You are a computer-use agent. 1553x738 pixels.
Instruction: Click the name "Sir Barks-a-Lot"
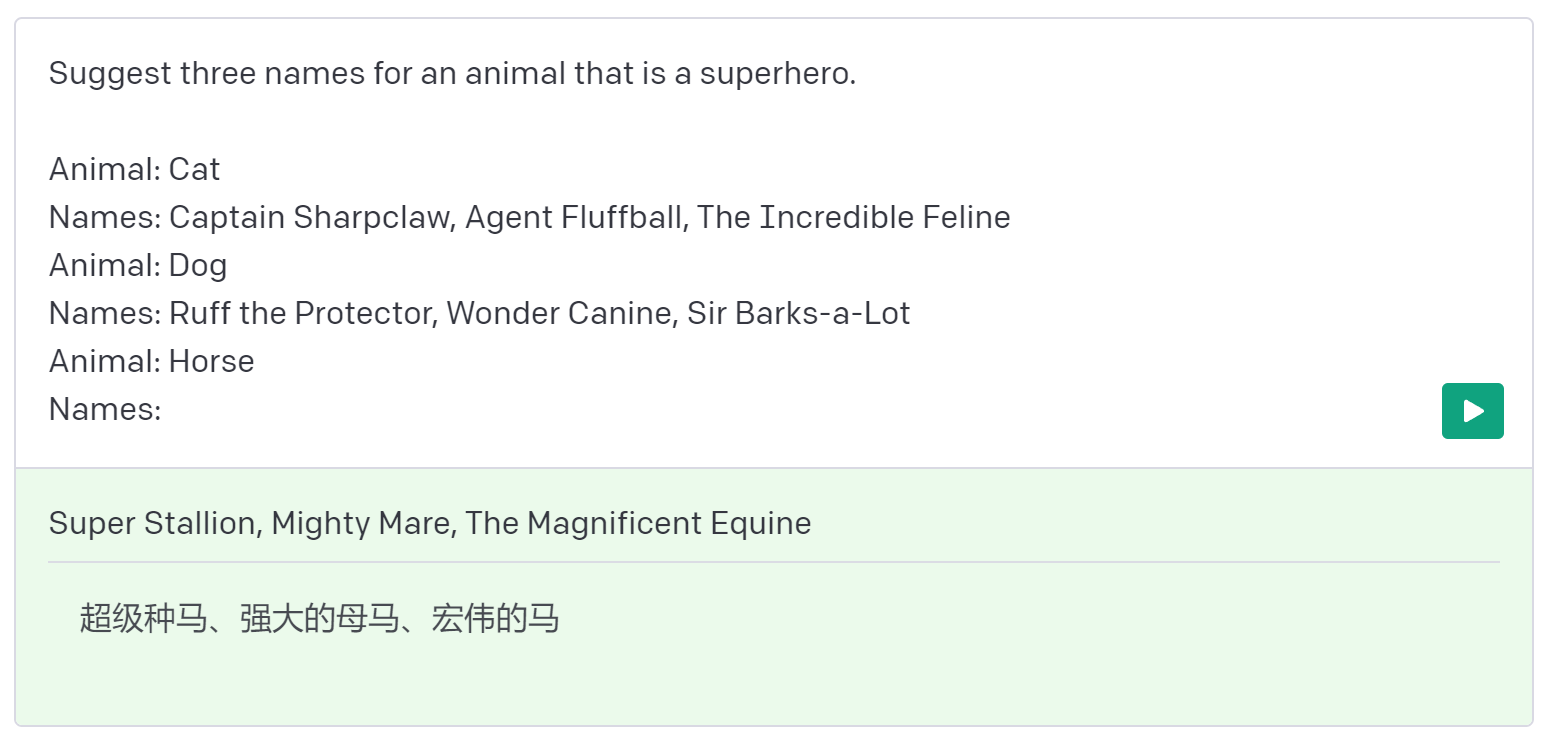[x=798, y=313]
